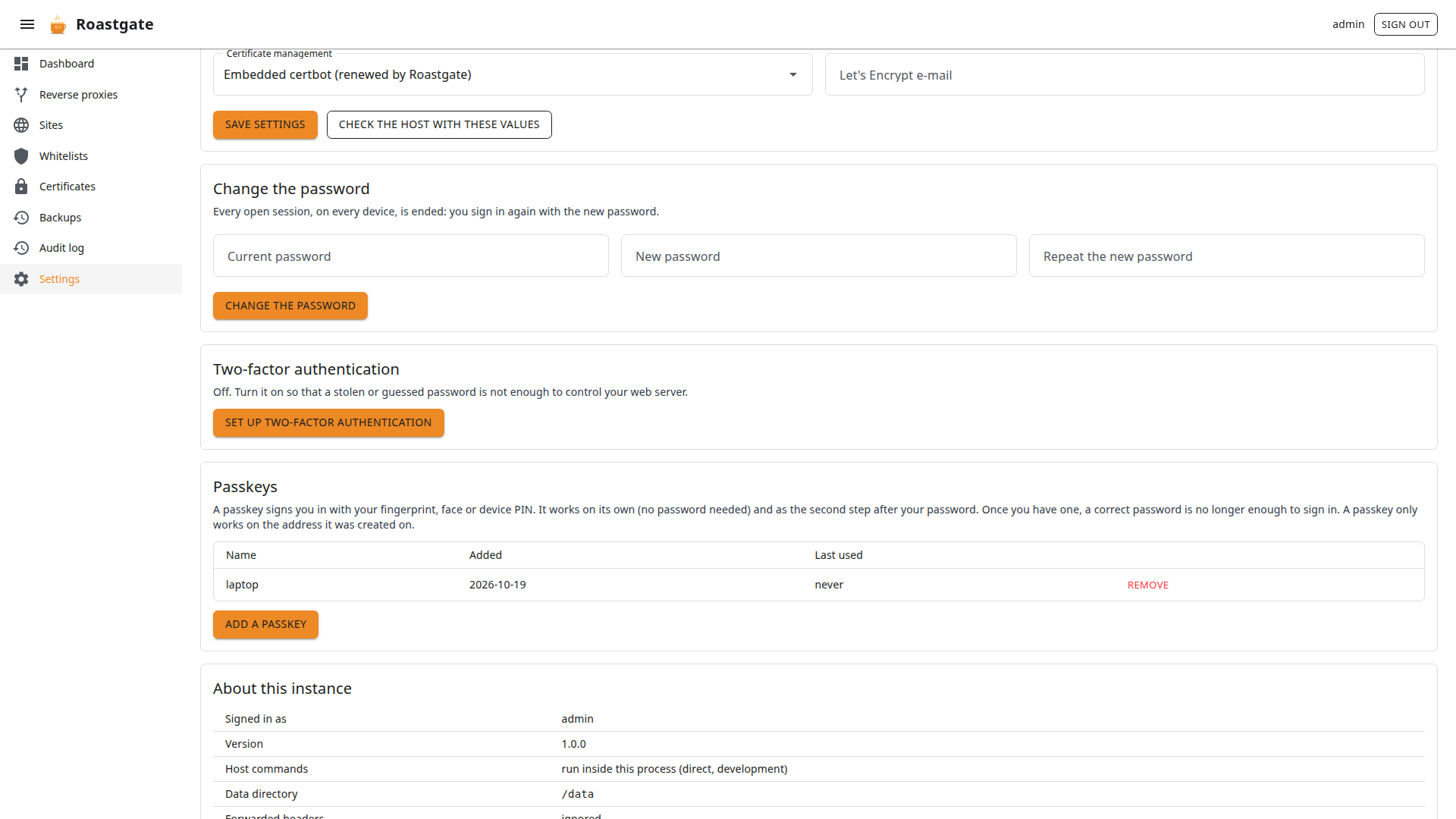This screenshot has height=819, width=1456.
Task: Click the Change the password heading
Action: click(291, 189)
